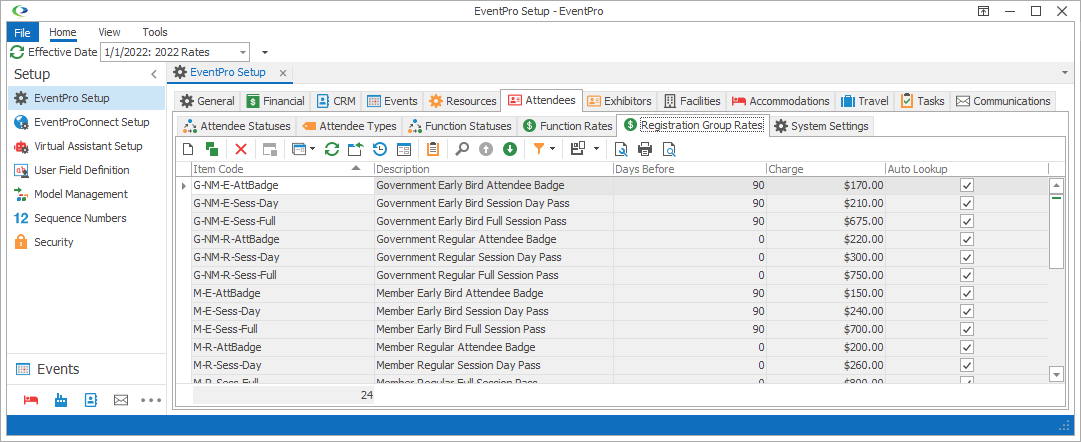
Task: Click the orange Filter funnel icon
Action: (x=539, y=148)
